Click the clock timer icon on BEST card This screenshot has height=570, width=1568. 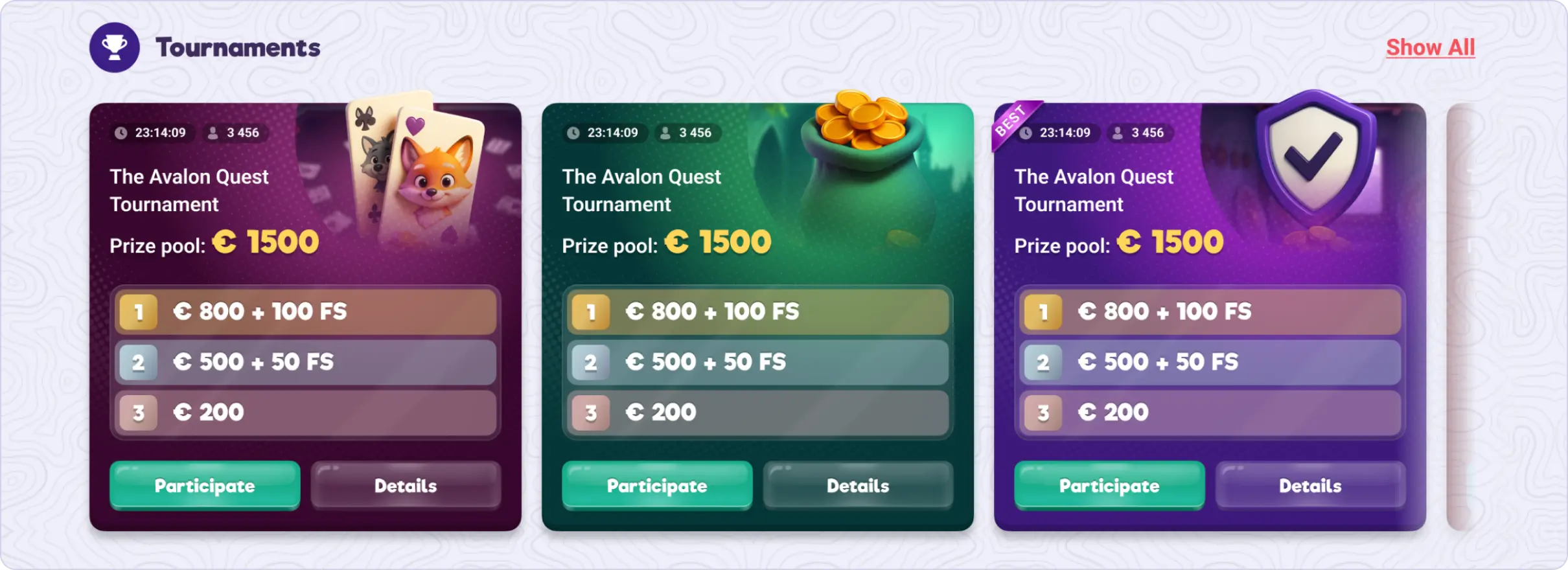(x=1026, y=133)
